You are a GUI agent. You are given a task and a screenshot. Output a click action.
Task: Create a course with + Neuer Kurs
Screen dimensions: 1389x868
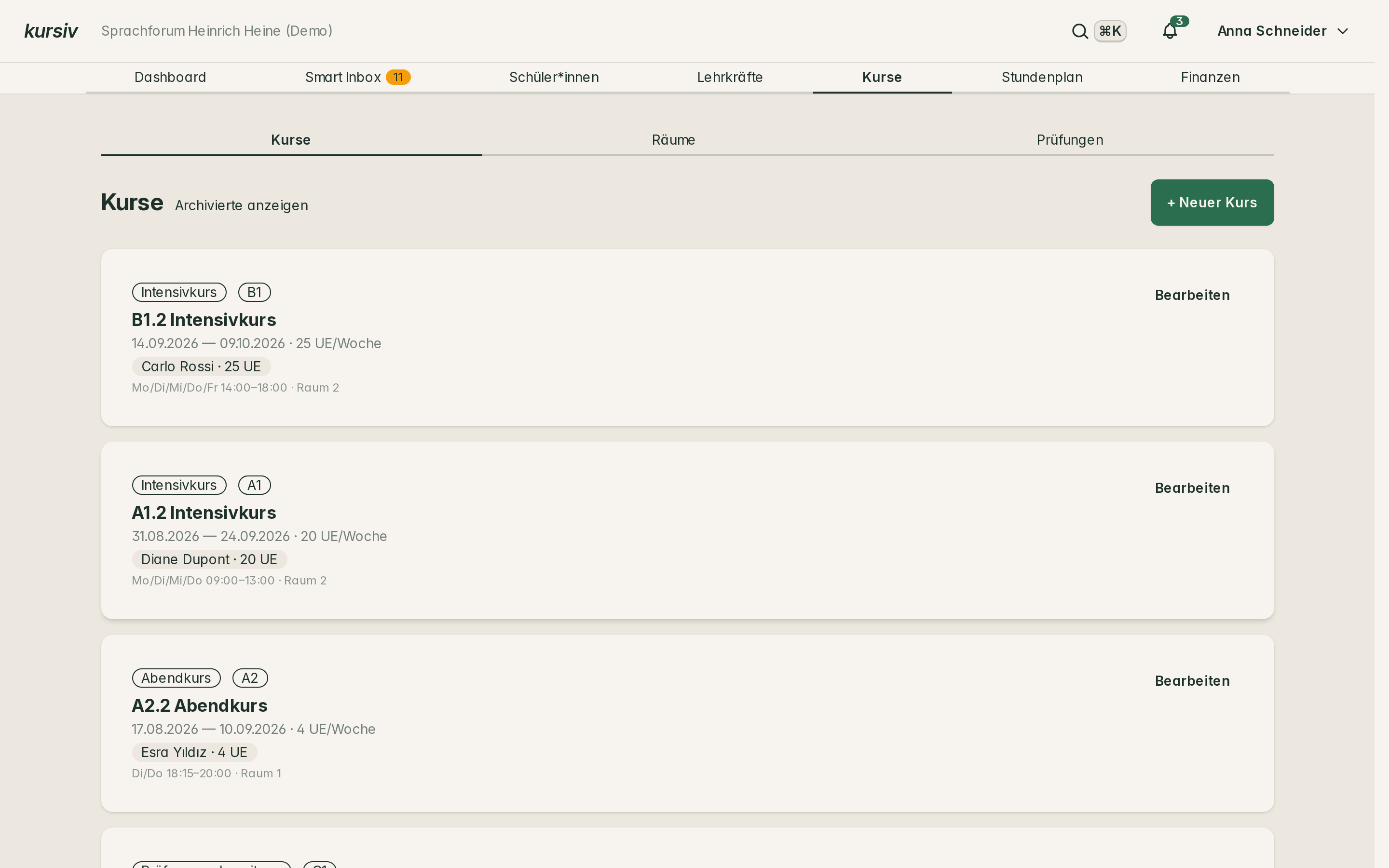pos(1212,203)
